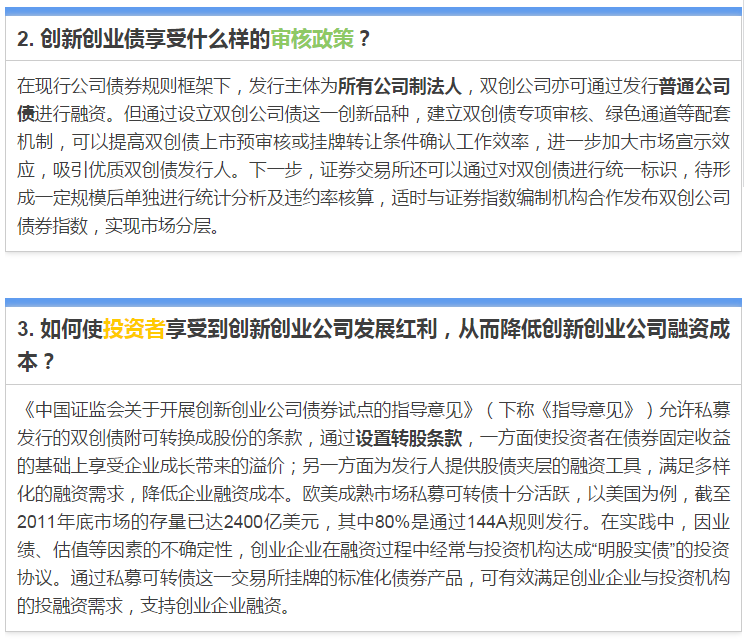The width and height of the screenshot is (744, 640).
Task: Click the text '其中80%是通过144A规则发行'
Action: pos(460,522)
